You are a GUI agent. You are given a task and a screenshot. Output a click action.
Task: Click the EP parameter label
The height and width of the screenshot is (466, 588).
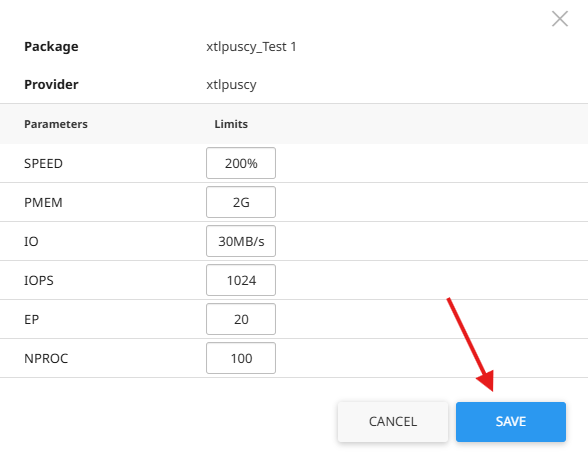[x=32, y=319]
